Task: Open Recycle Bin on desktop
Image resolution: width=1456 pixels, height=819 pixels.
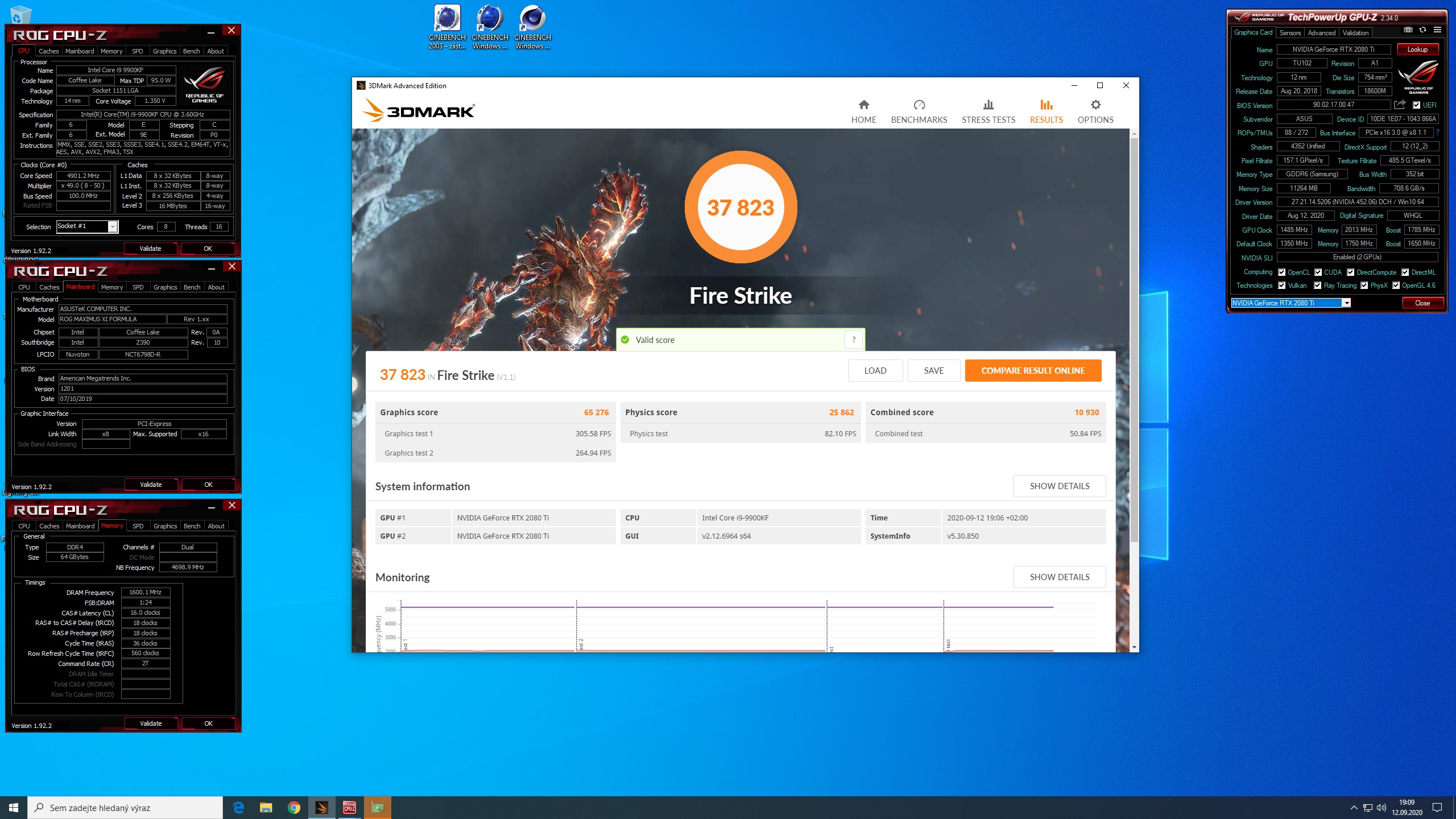Action: click(20, 14)
